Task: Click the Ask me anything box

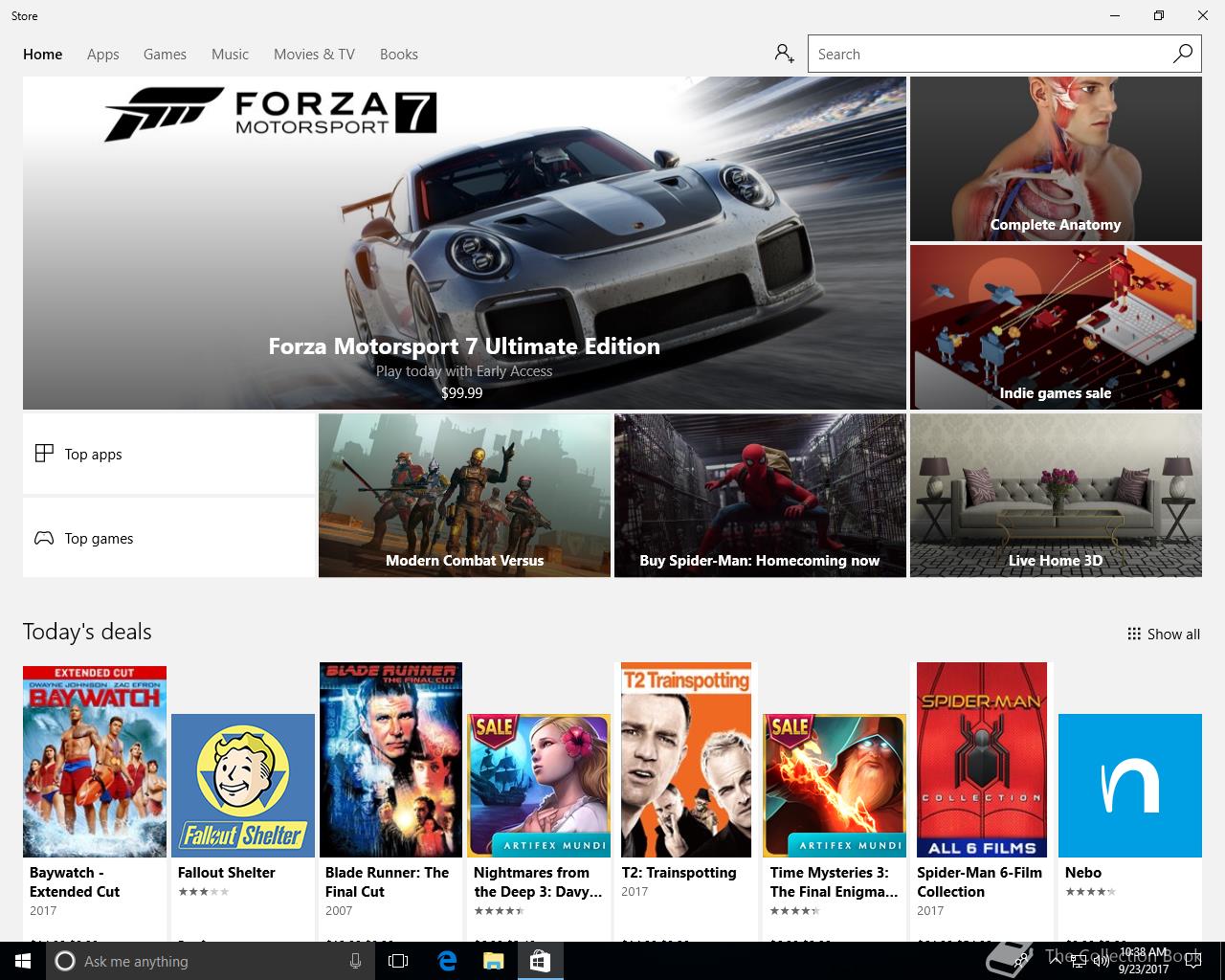Action: tap(211, 961)
